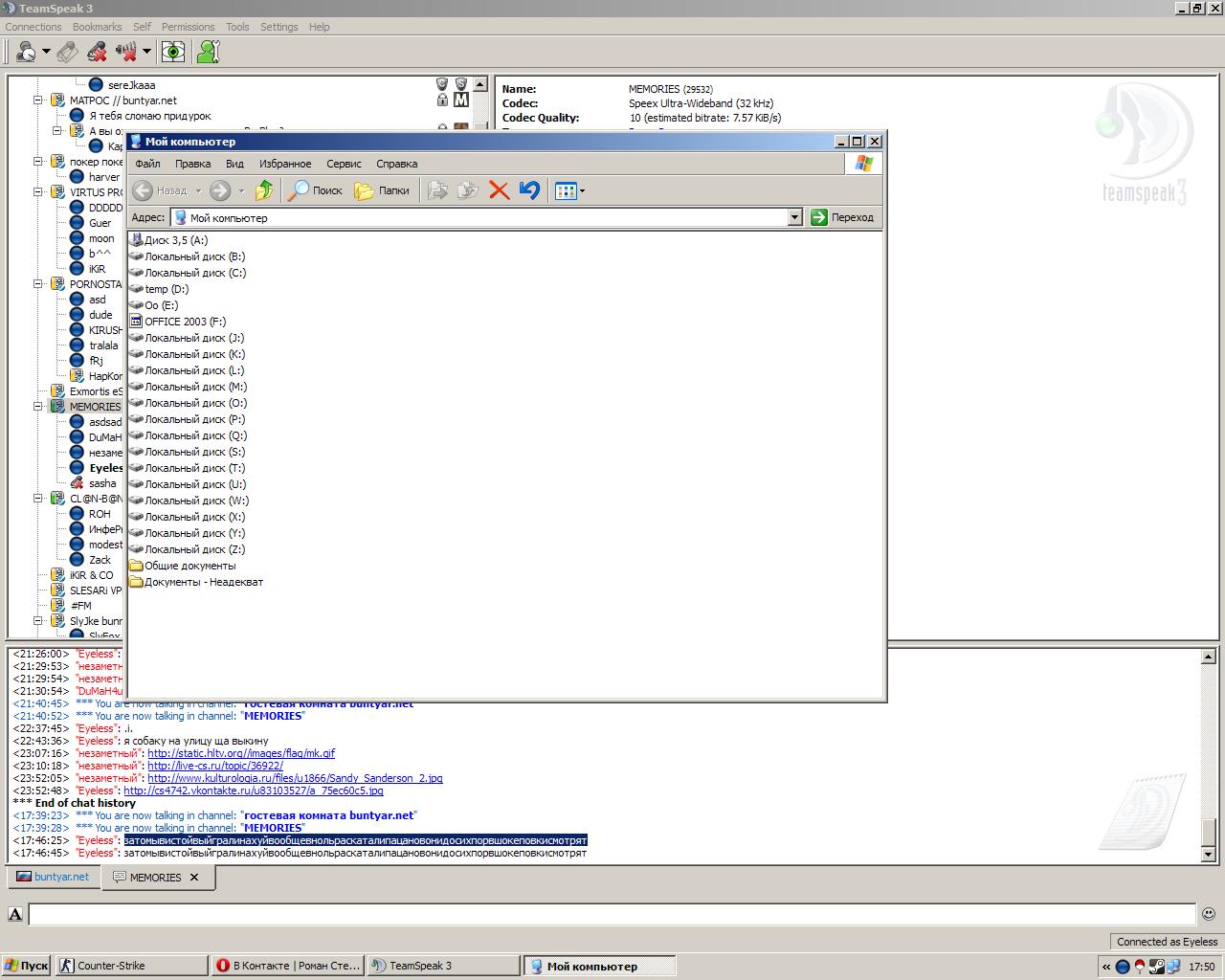Click the blue Undo arrow icon in Explorer
This screenshot has width=1225, height=980.
coord(529,190)
